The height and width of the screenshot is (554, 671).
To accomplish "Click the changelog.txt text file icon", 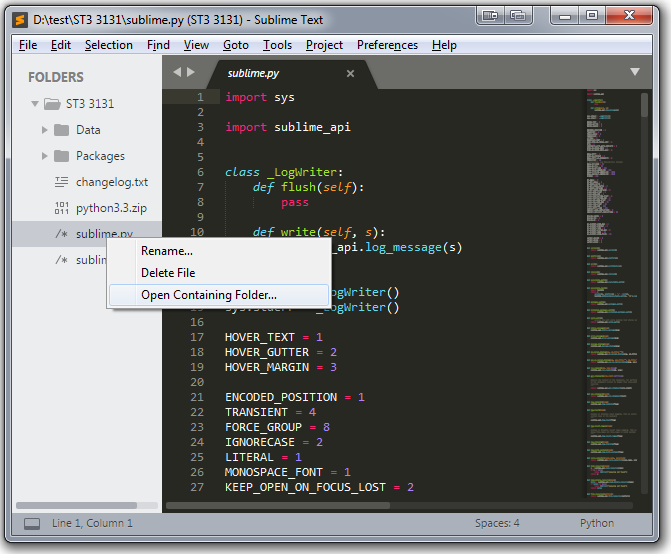I will click(x=62, y=182).
